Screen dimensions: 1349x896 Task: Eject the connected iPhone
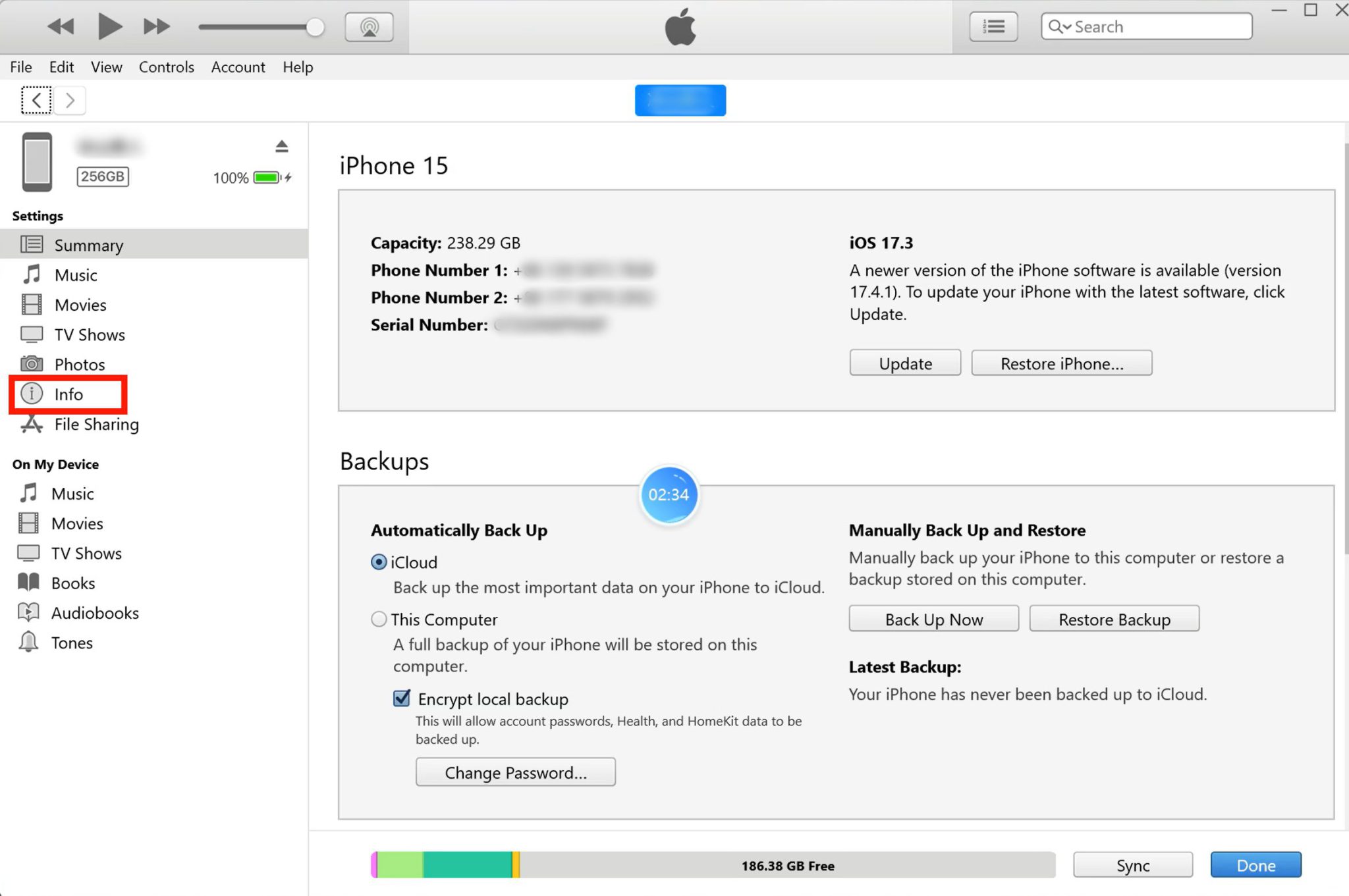[x=282, y=146]
